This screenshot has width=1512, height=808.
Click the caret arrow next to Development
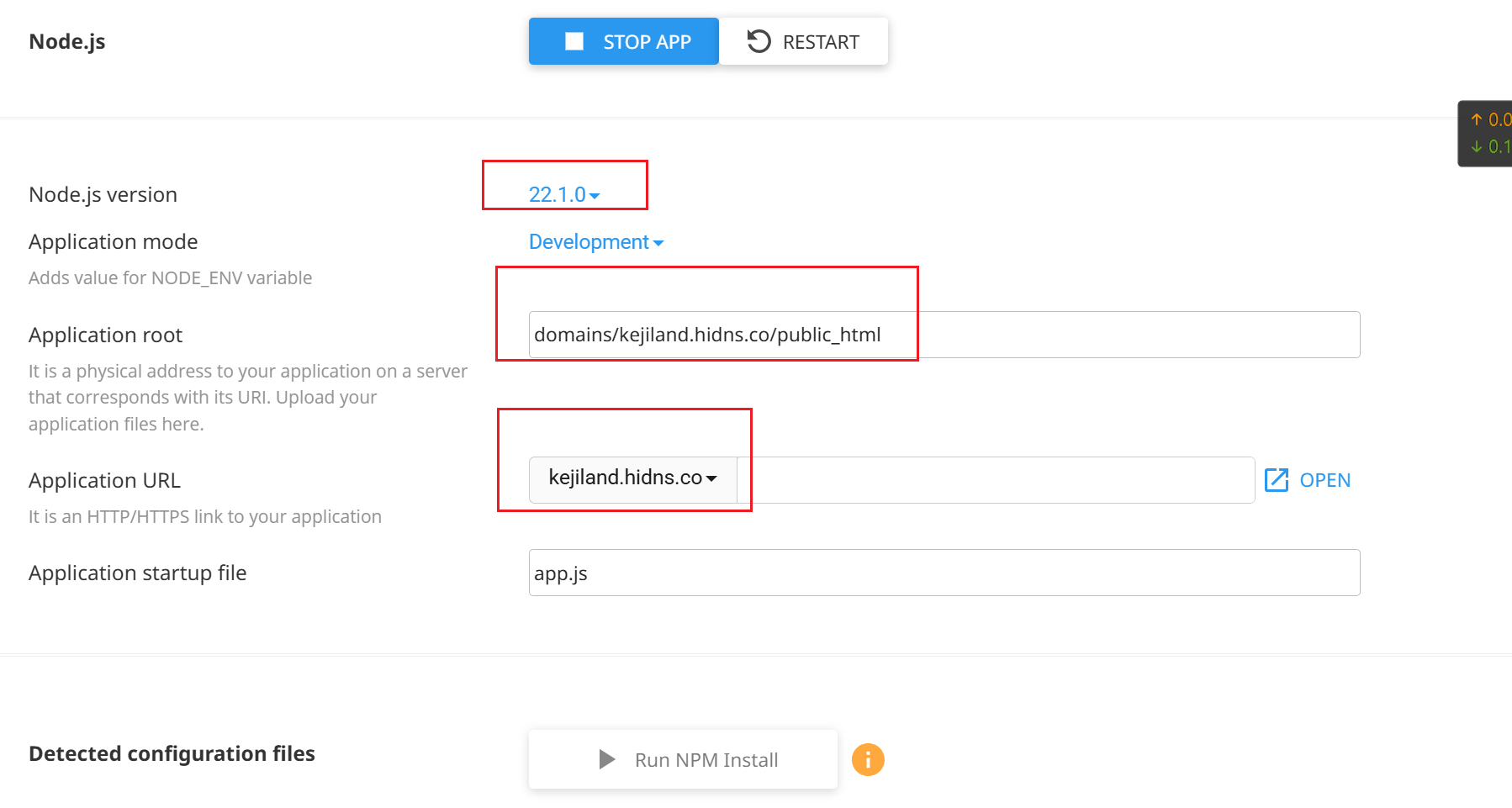658,243
